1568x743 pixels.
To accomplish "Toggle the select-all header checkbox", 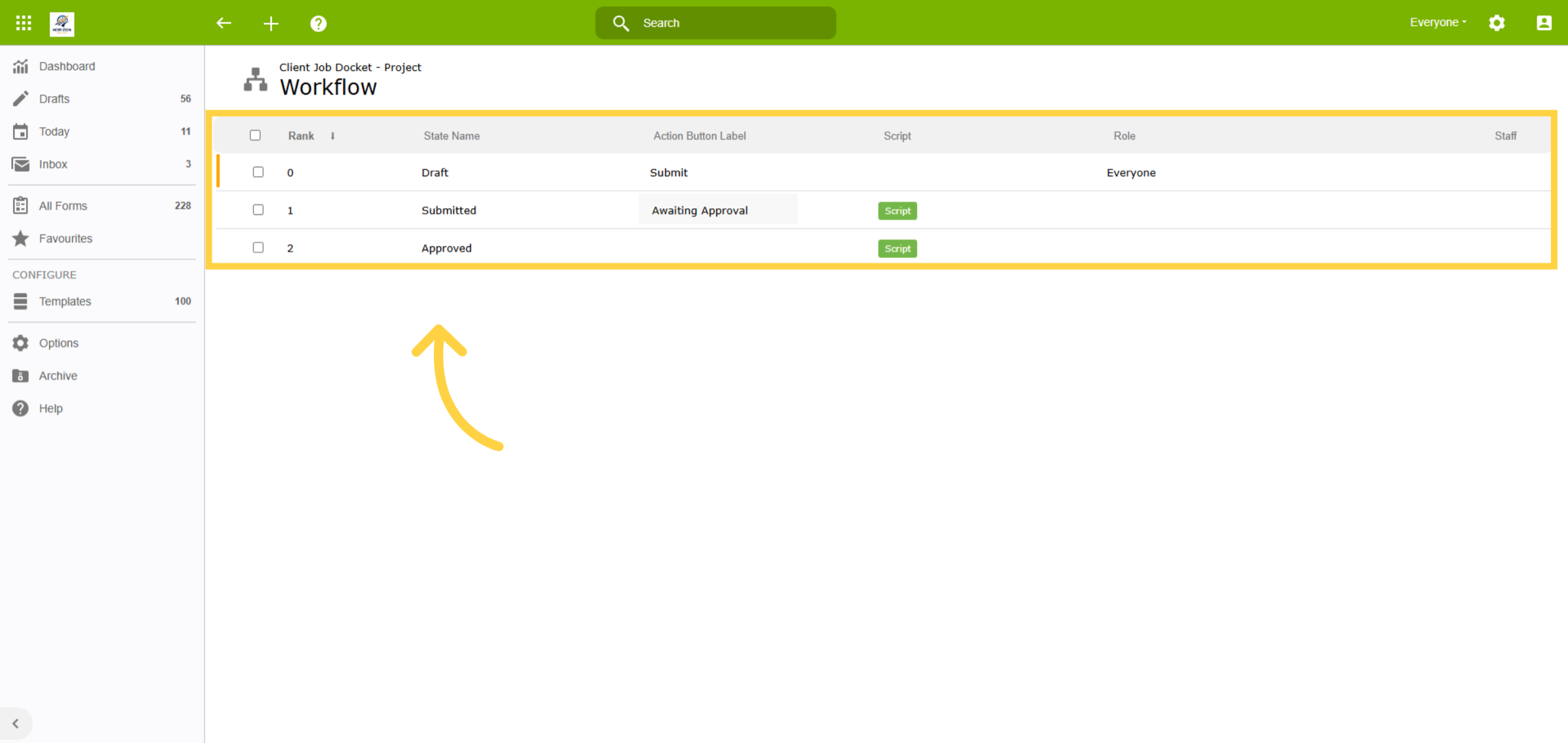I will (255, 135).
